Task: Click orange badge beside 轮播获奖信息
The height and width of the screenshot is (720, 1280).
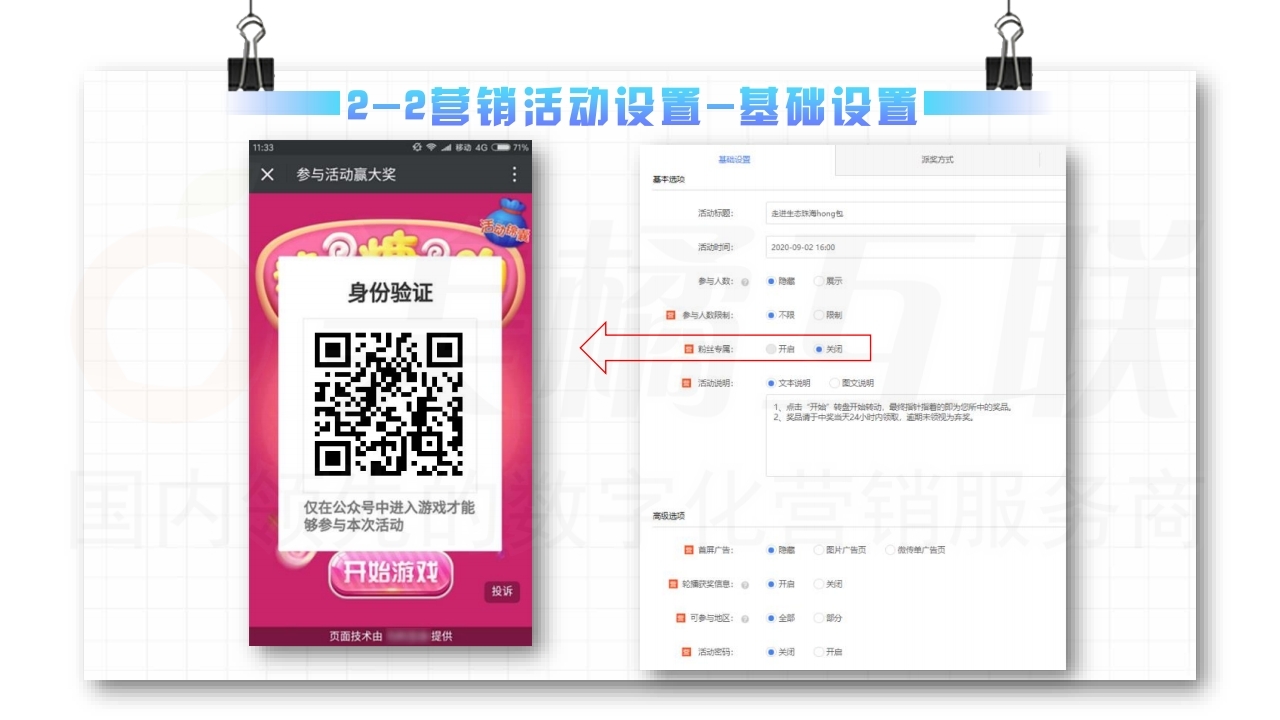Action: click(x=672, y=584)
